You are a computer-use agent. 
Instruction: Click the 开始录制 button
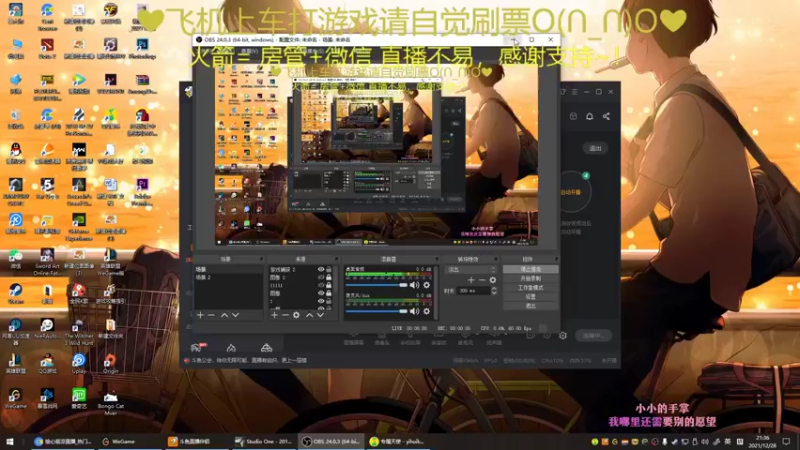point(531,279)
